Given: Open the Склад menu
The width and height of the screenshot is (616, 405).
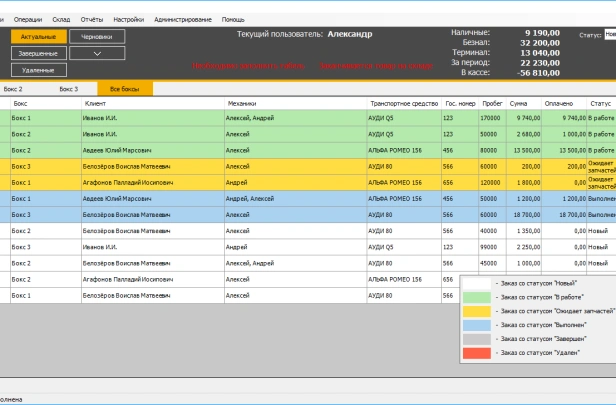Looking at the screenshot, I should click(61, 19).
